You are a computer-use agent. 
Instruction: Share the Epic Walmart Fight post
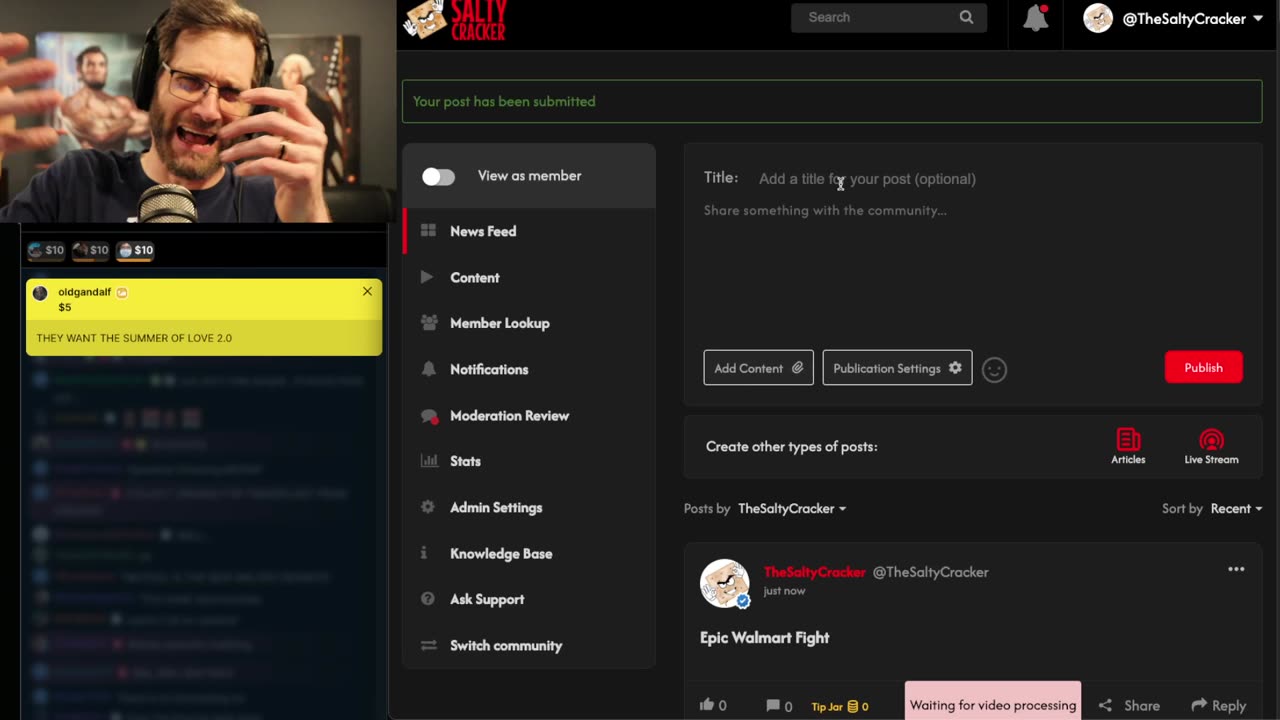point(1129,705)
